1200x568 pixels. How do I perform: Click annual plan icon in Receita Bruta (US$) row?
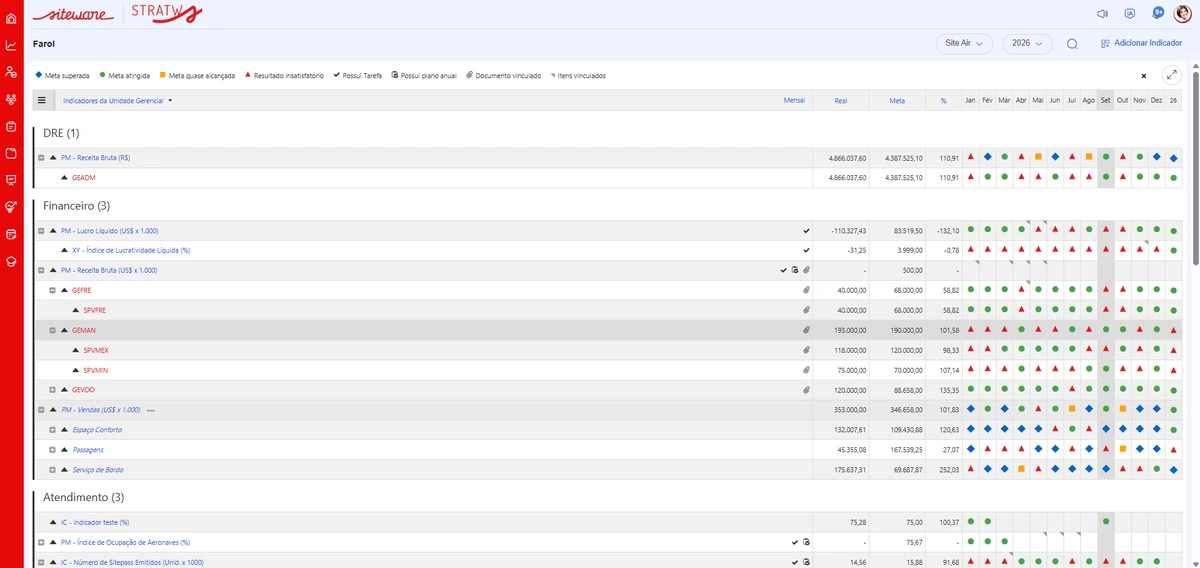pos(795,270)
